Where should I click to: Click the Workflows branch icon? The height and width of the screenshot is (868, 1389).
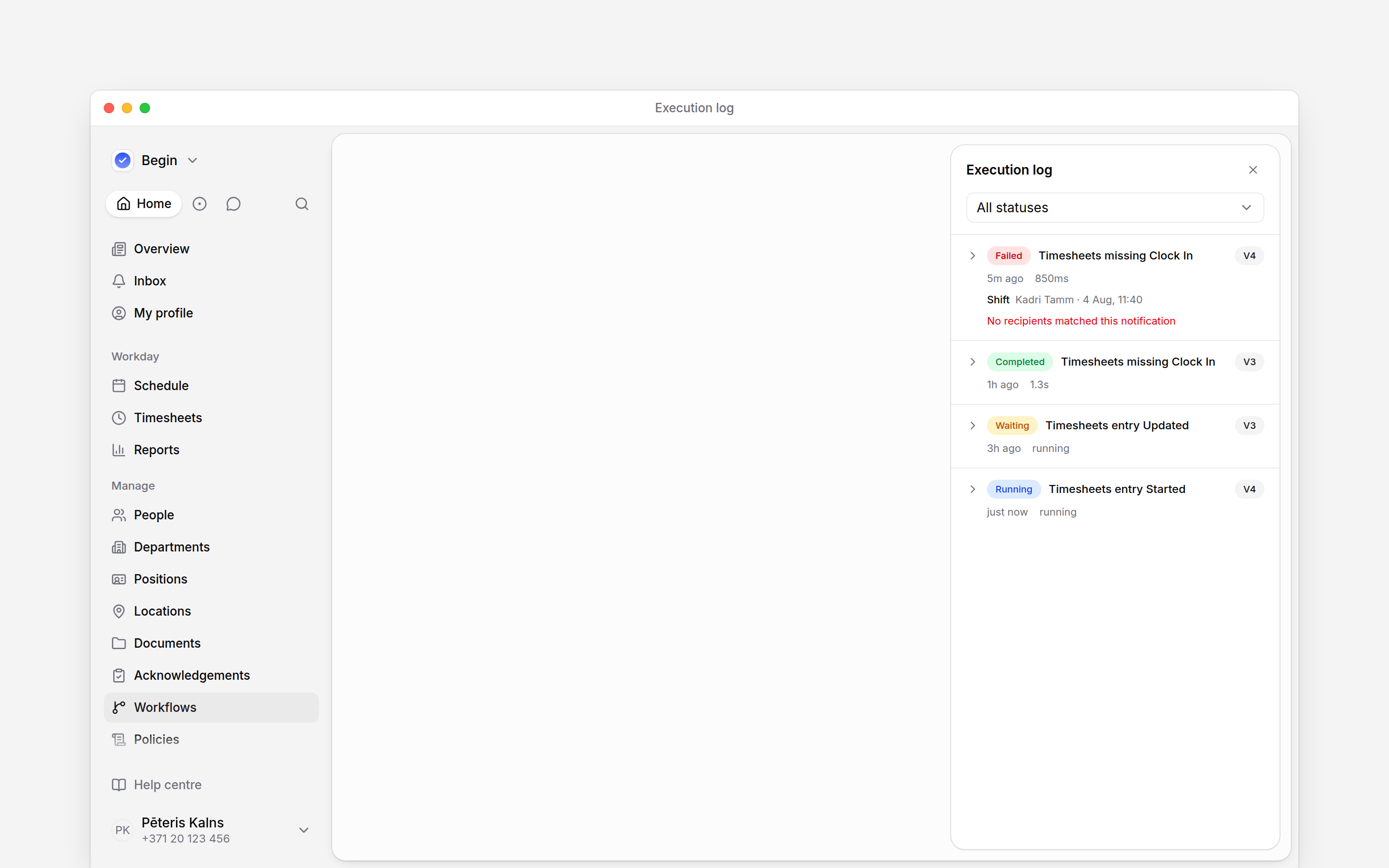click(x=119, y=708)
